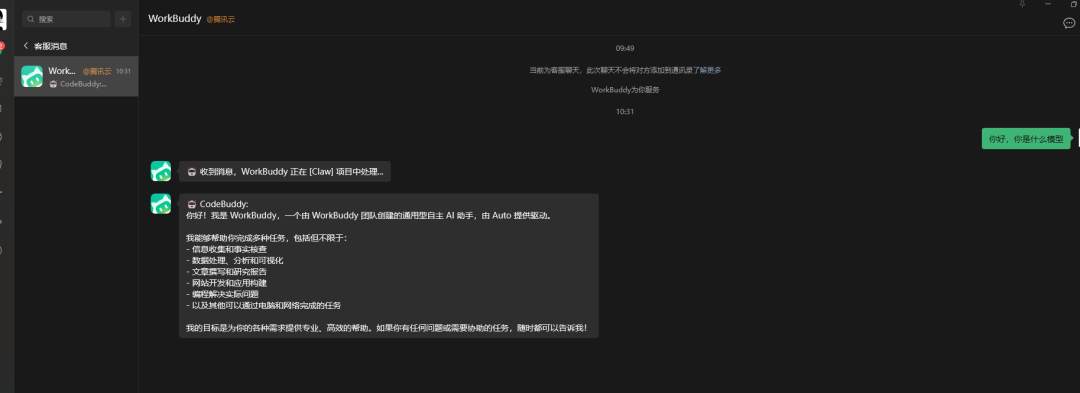
Task: Click the 网站开发和应用构建 list line
Action: tap(227, 283)
